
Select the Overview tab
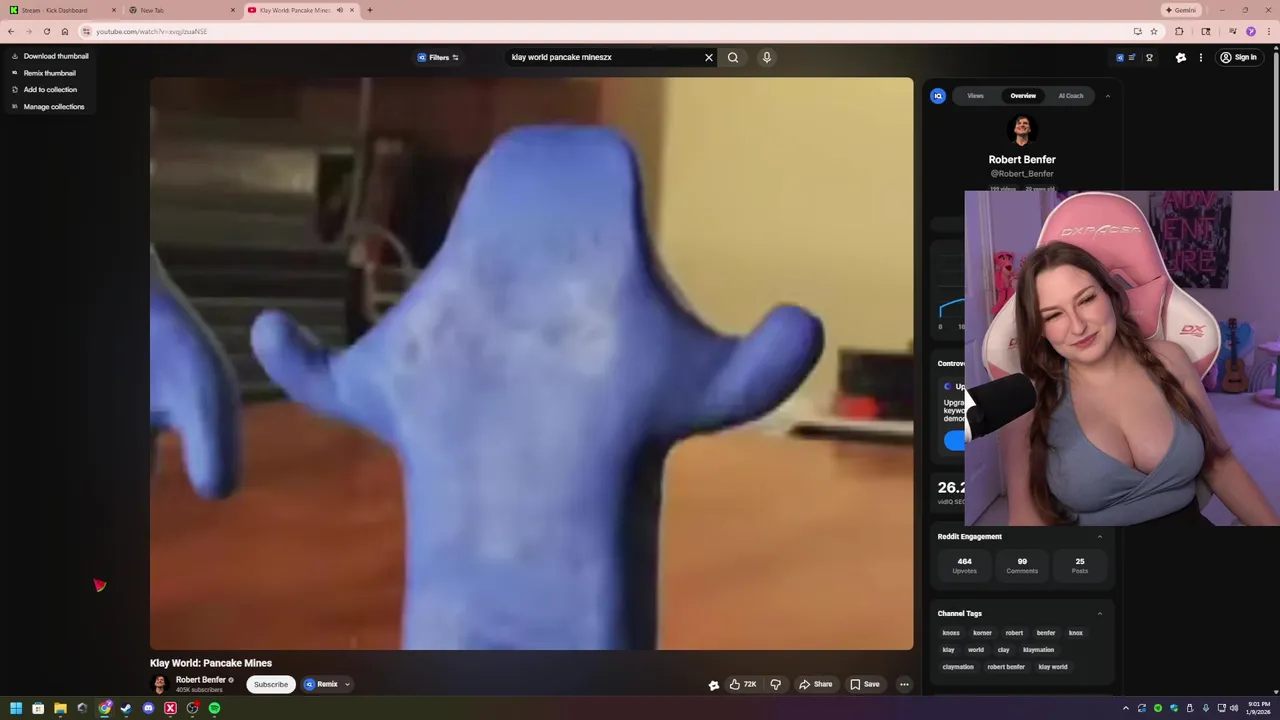tap(1023, 96)
